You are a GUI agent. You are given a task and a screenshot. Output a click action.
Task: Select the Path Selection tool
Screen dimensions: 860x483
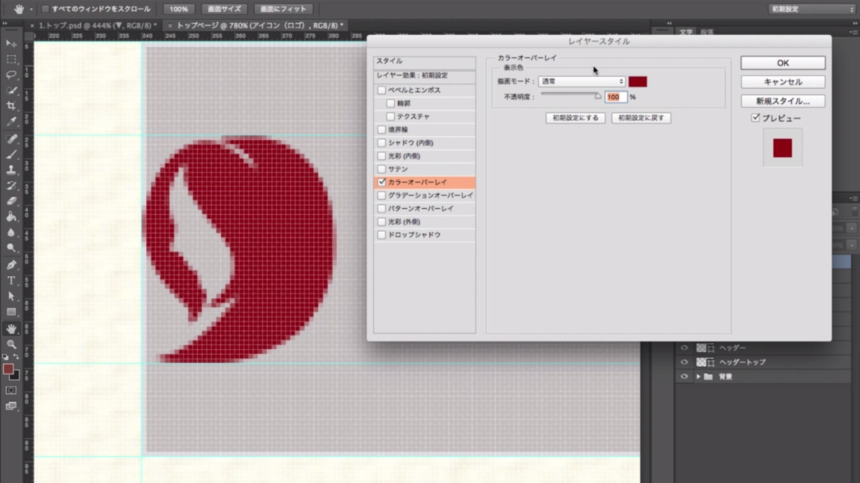point(11,296)
